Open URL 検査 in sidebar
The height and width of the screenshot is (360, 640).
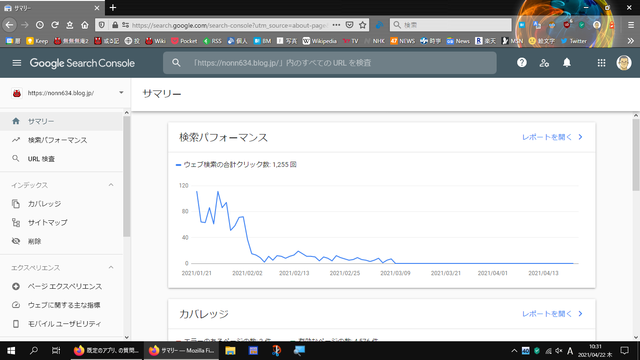click(61, 159)
